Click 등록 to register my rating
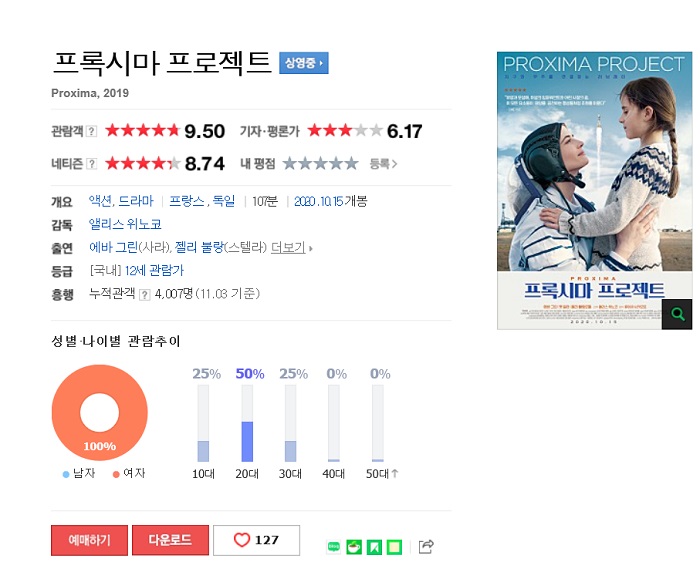The image size is (700, 572). [x=383, y=164]
